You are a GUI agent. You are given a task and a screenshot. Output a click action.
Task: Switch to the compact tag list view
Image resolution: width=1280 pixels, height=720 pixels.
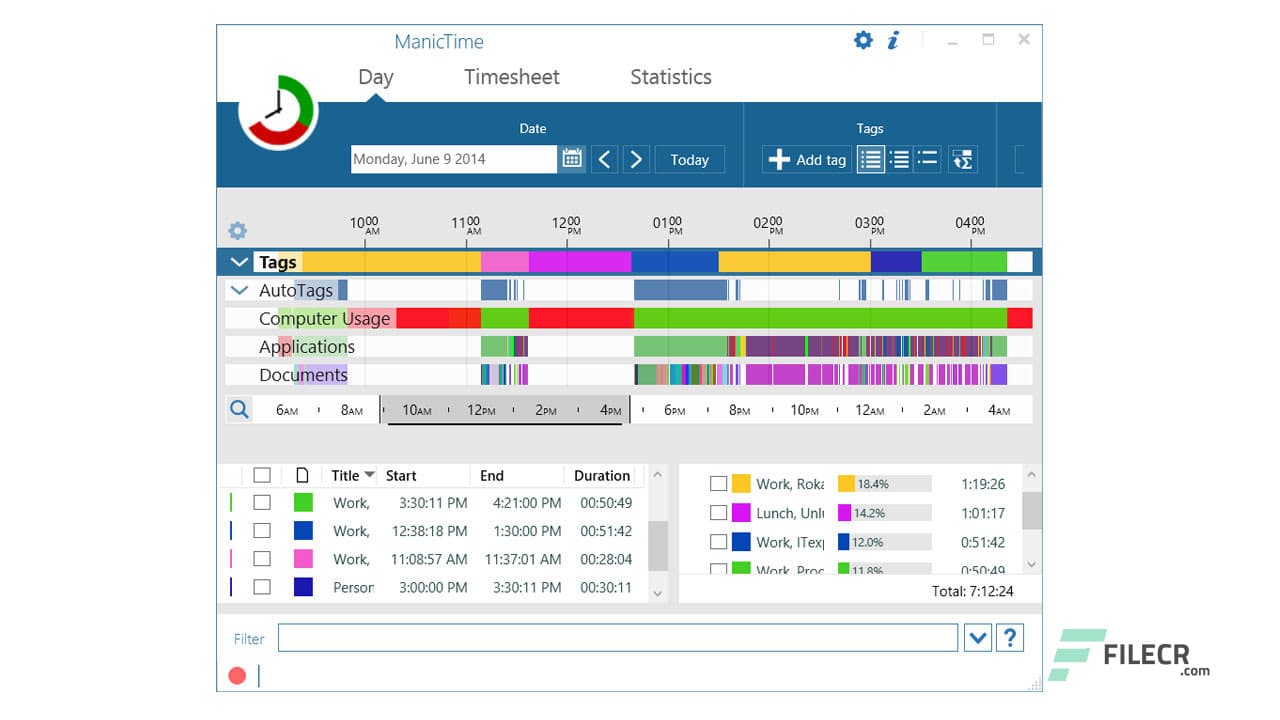tap(898, 159)
